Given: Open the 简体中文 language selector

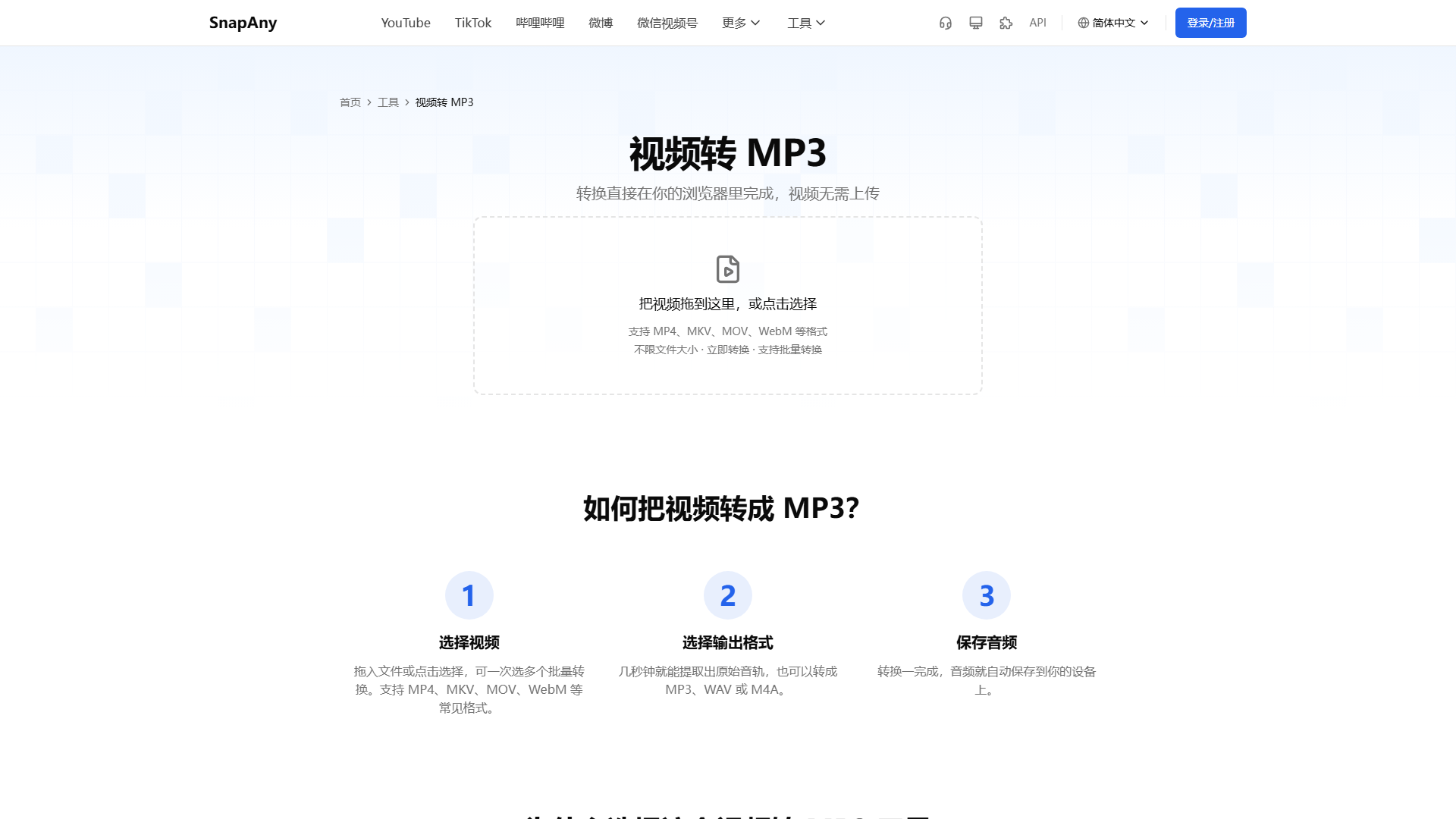Looking at the screenshot, I should (x=1113, y=23).
